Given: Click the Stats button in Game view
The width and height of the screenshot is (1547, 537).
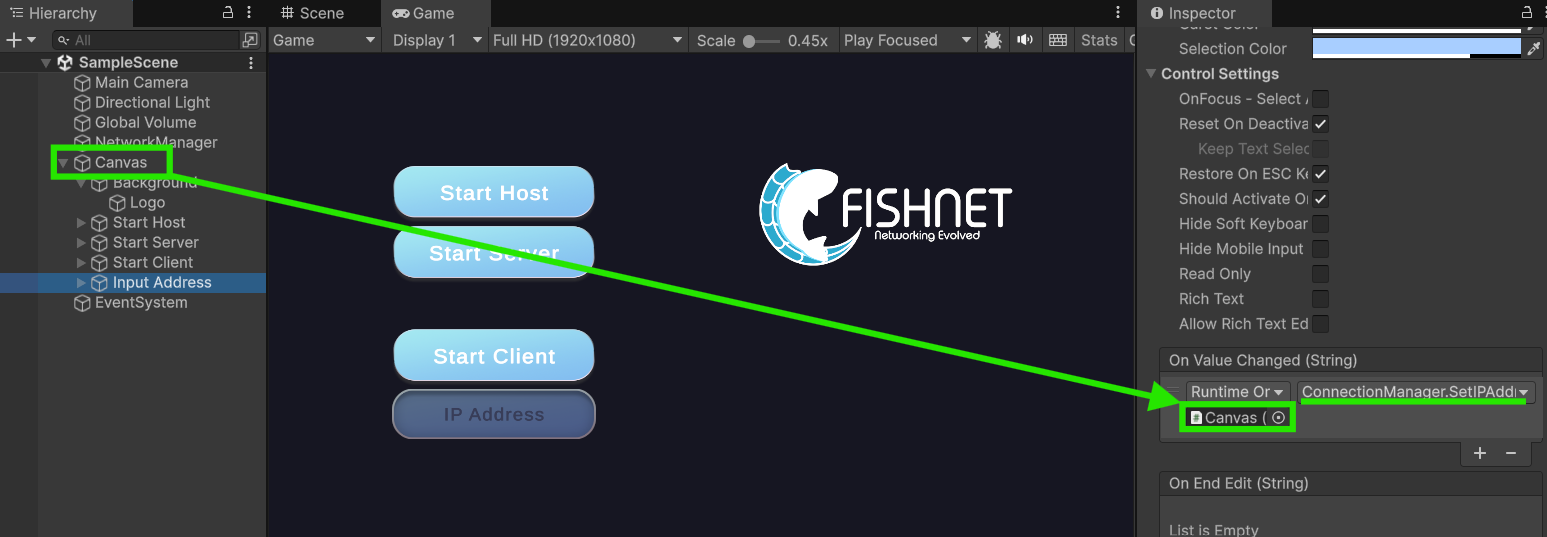Looking at the screenshot, I should pos(1098,40).
